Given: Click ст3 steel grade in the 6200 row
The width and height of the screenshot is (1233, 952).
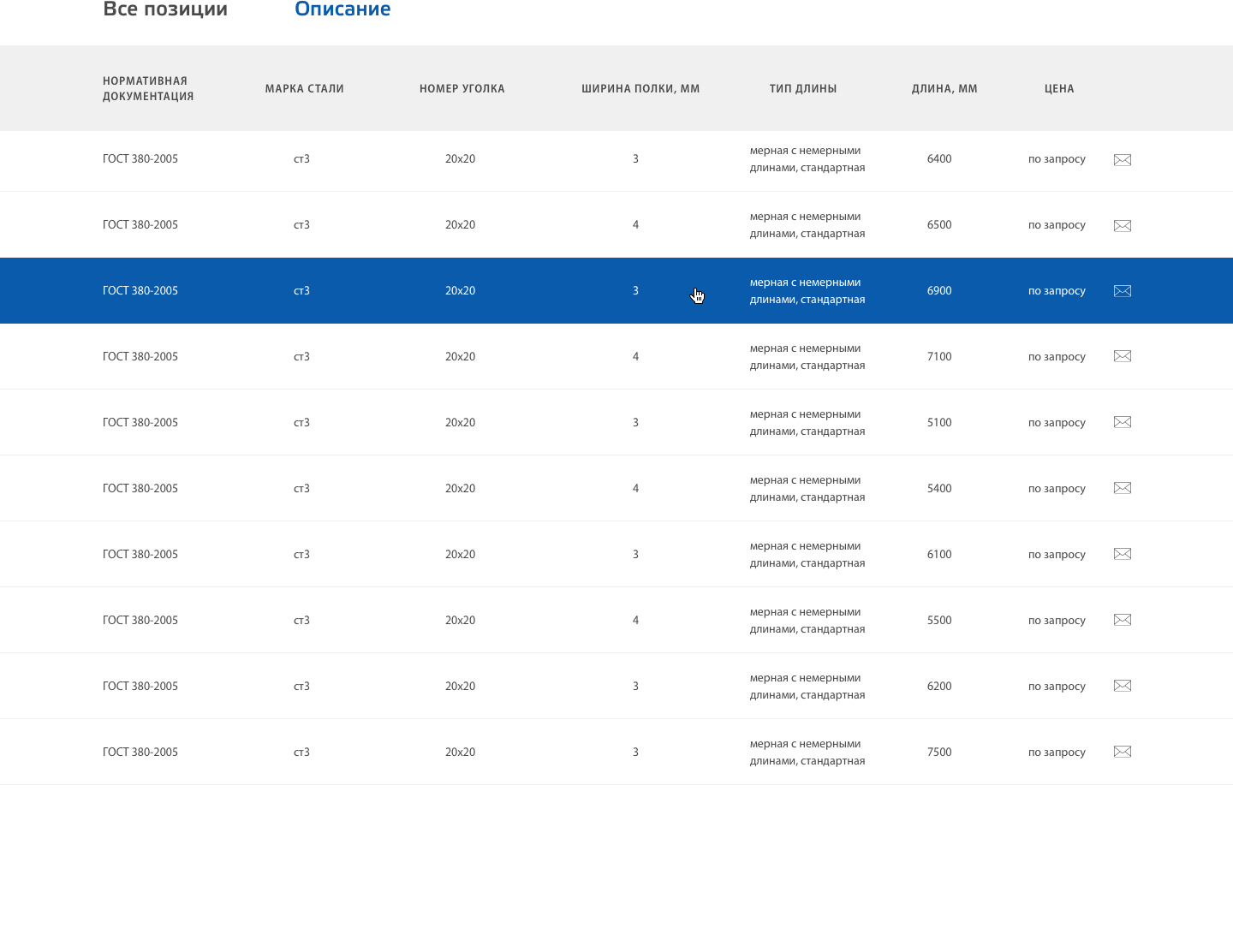Looking at the screenshot, I should click(301, 687).
